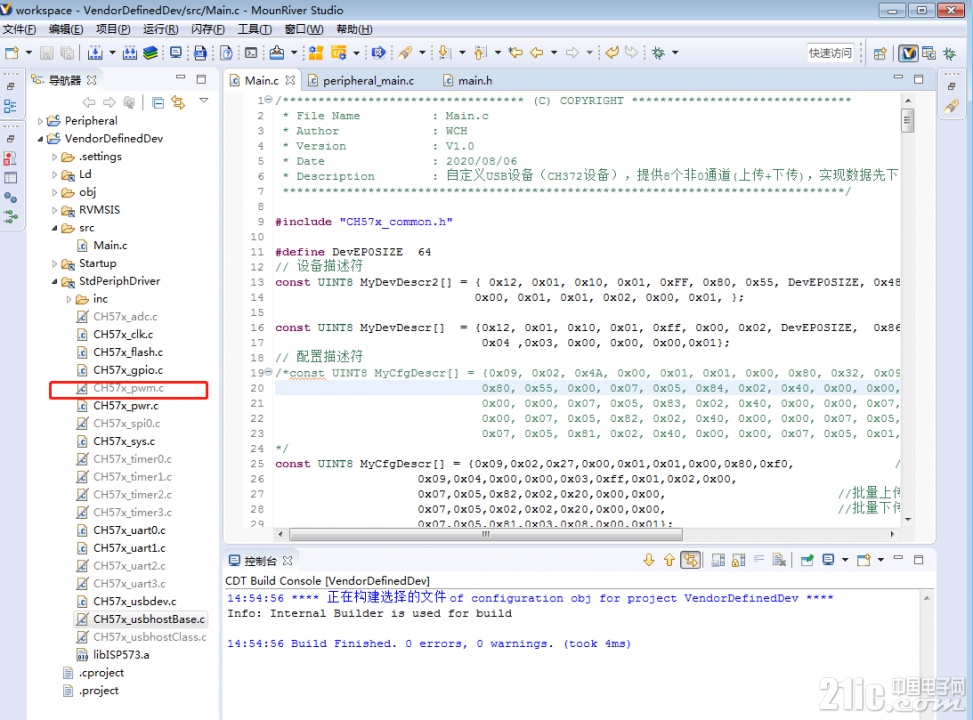The width and height of the screenshot is (973, 720).
Task: Click the incremental Build project icon
Action: (x=95, y=53)
